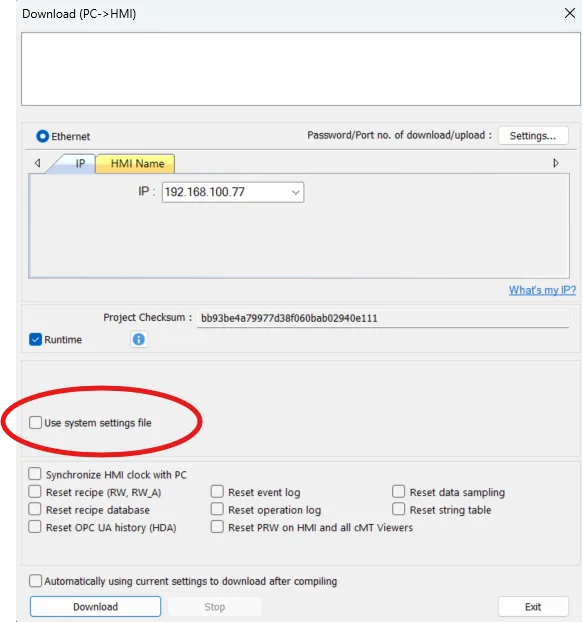The height and width of the screenshot is (622, 582).
Task: Check Reset data sampling
Action: (398, 491)
